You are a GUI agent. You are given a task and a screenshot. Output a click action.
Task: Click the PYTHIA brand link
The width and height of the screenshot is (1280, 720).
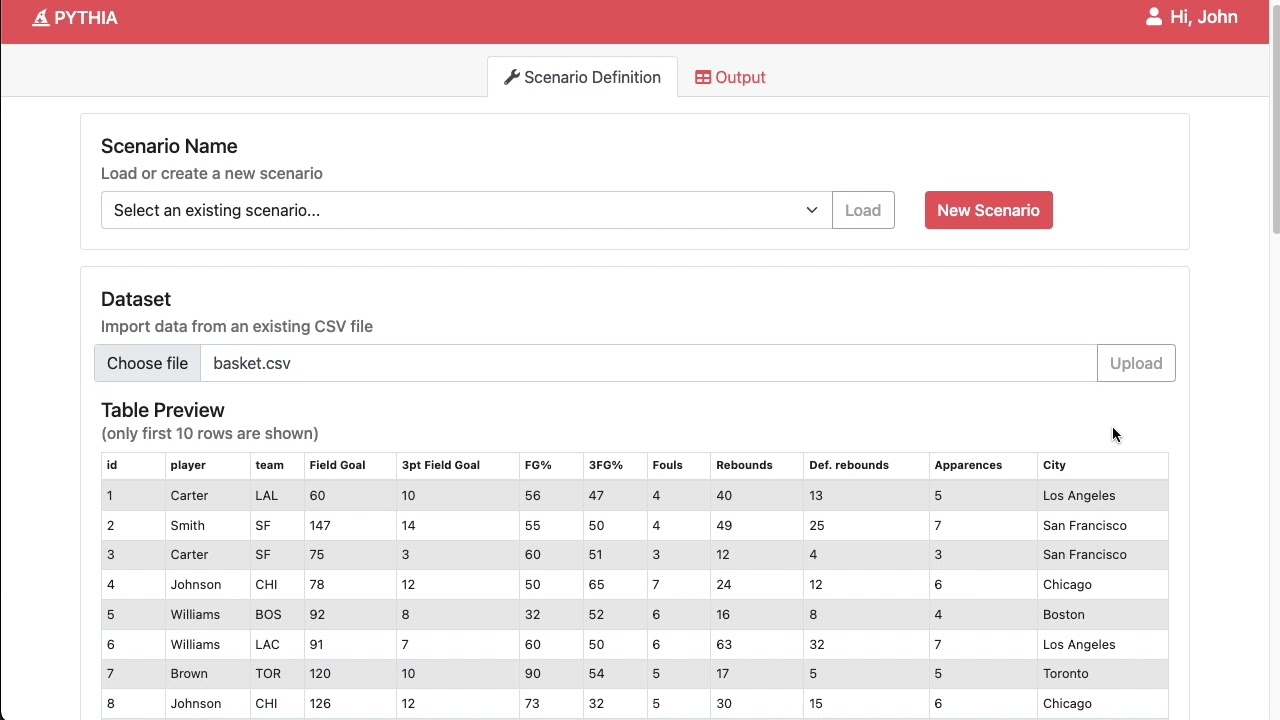point(75,18)
